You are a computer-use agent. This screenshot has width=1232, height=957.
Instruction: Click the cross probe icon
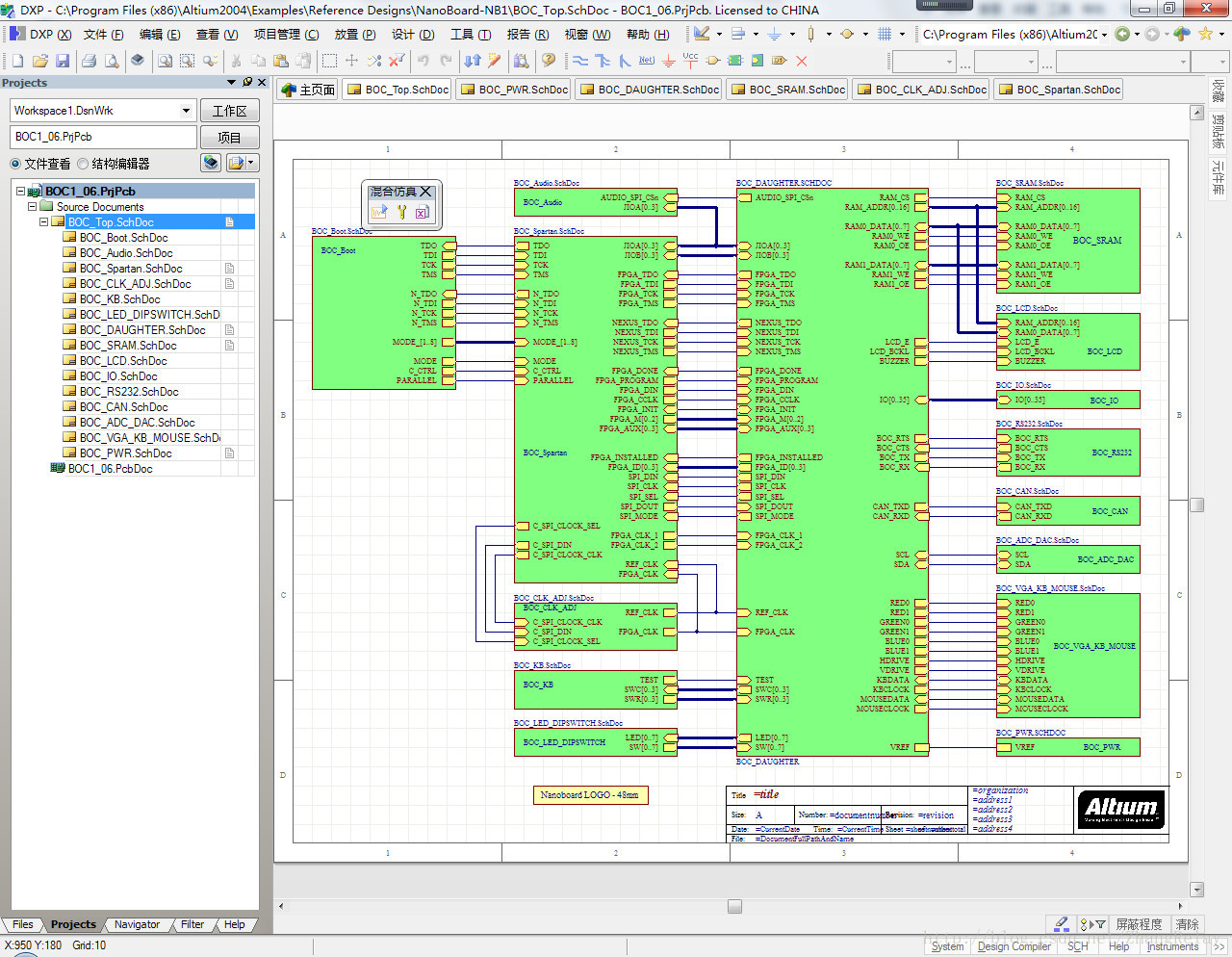coord(495,61)
